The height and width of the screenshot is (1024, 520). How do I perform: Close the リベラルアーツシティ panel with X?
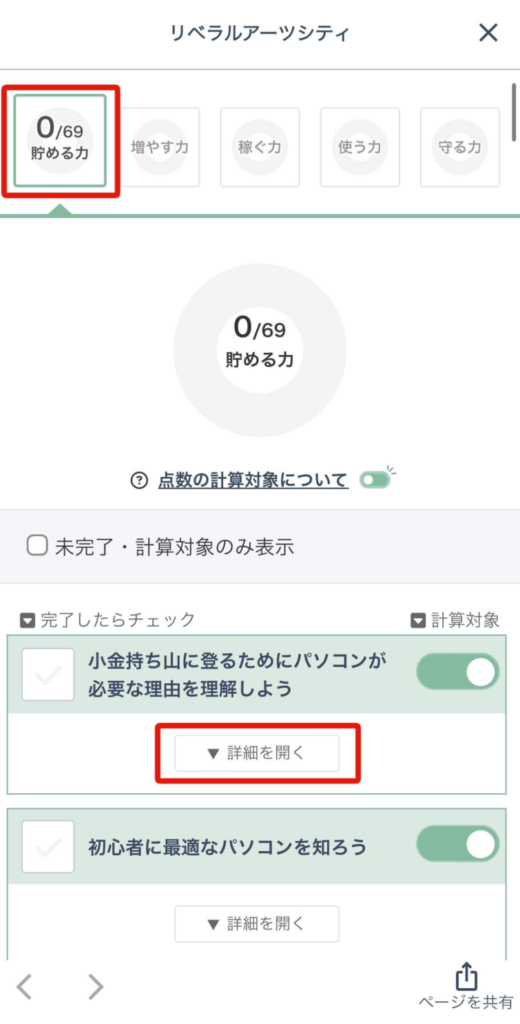(x=488, y=33)
